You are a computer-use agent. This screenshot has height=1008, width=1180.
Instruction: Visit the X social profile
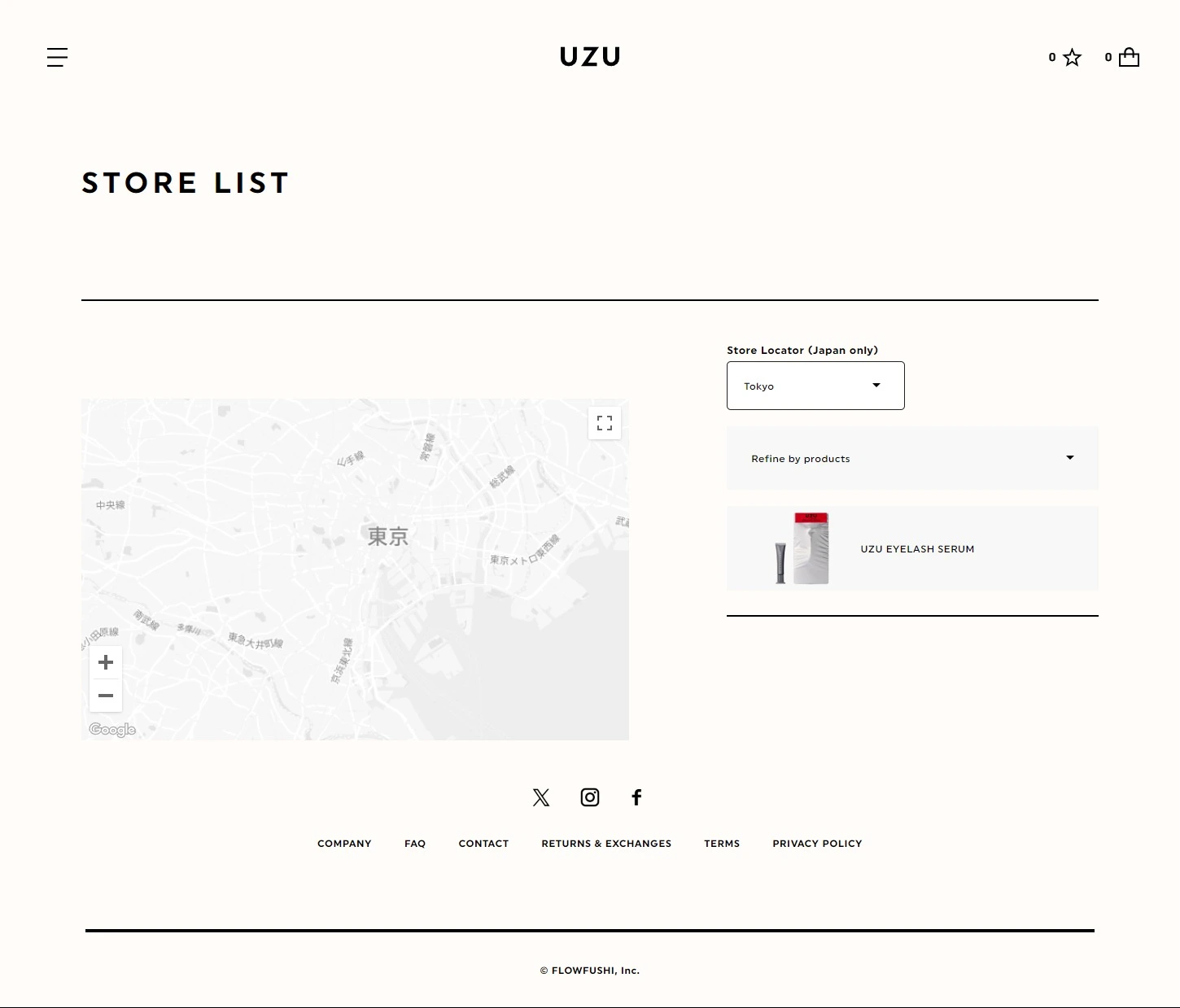(541, 797)
